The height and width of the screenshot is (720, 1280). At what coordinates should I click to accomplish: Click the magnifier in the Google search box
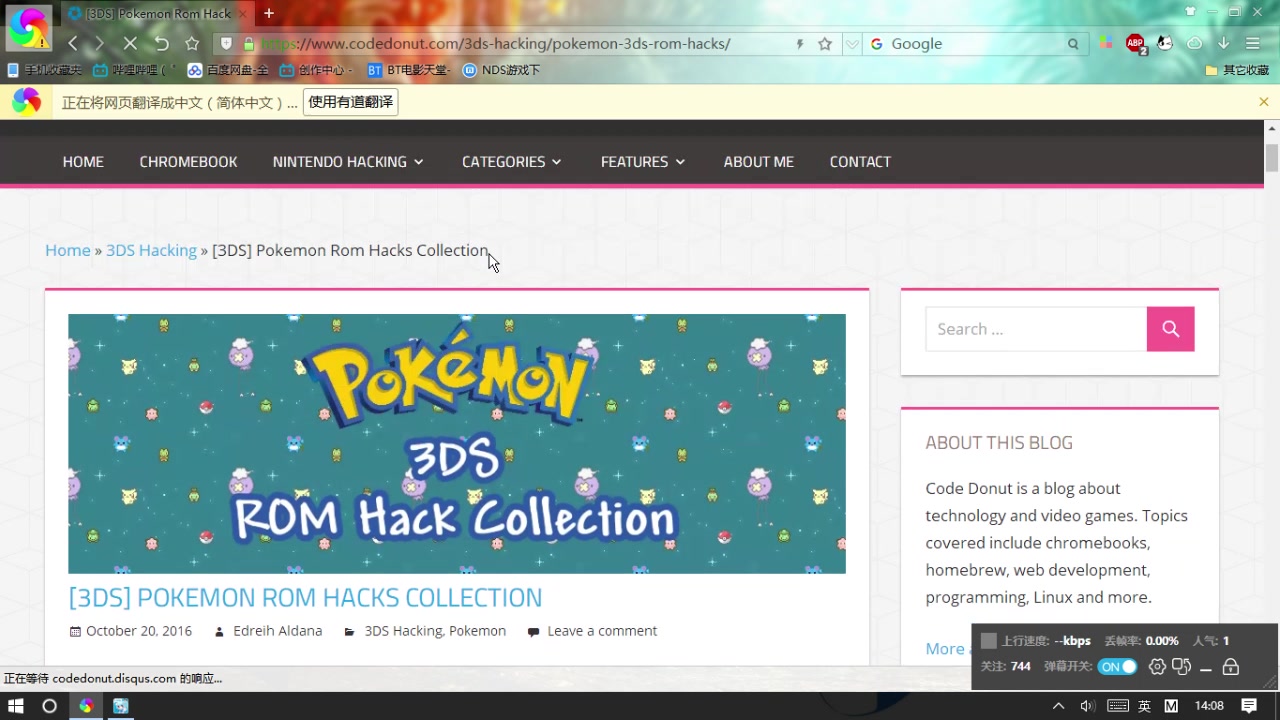1073,44
